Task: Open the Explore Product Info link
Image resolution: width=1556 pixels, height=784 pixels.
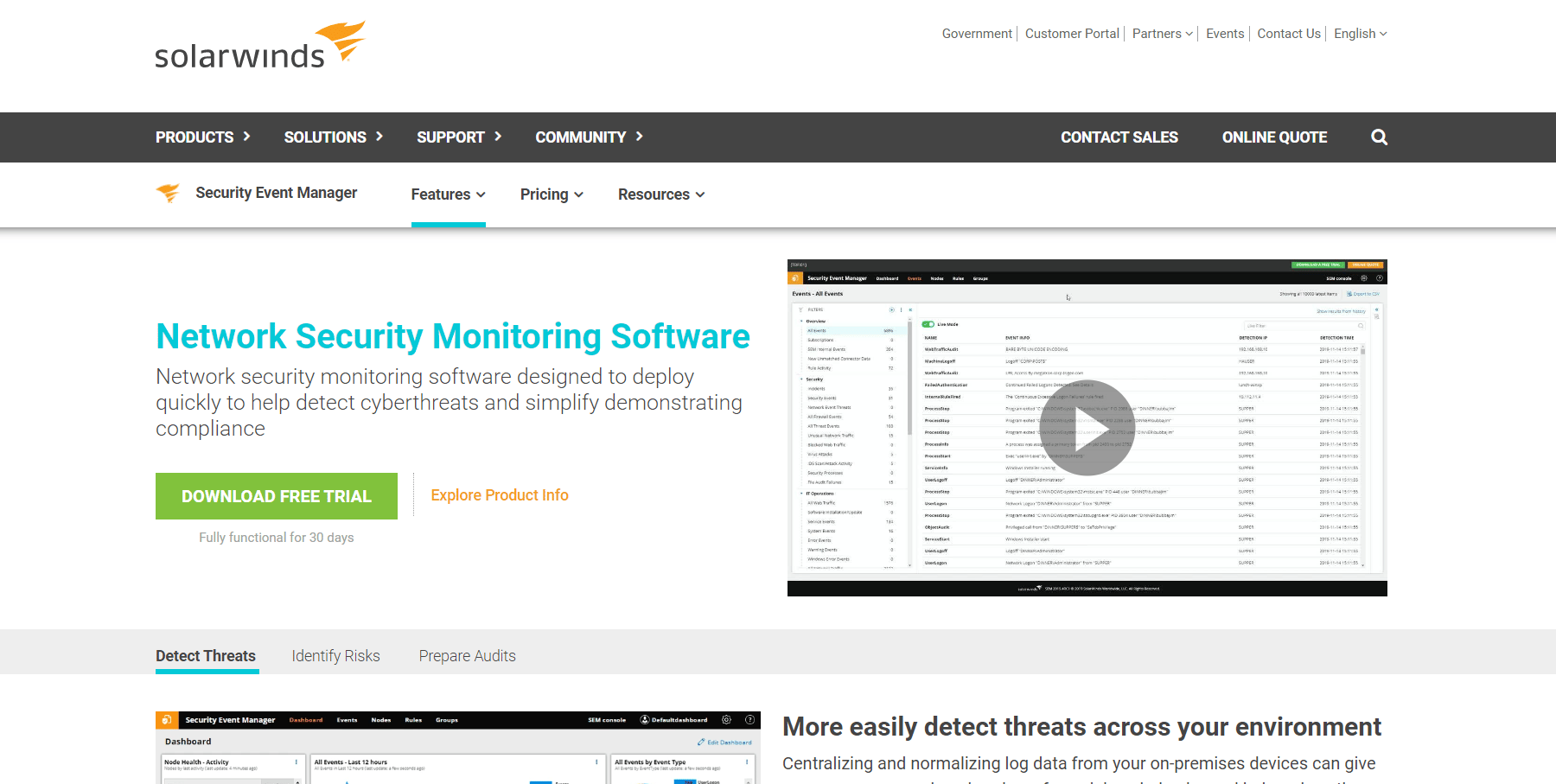Action: pyautogui.click(x=500, y=495)
